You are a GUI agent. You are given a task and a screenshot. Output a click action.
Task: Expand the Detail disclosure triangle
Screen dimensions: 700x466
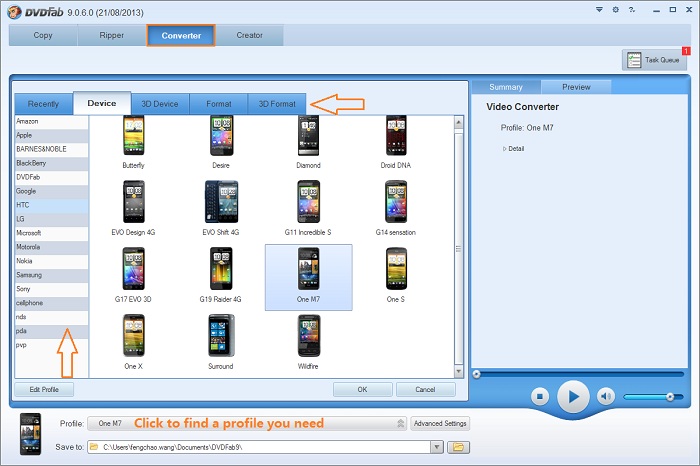504,149
